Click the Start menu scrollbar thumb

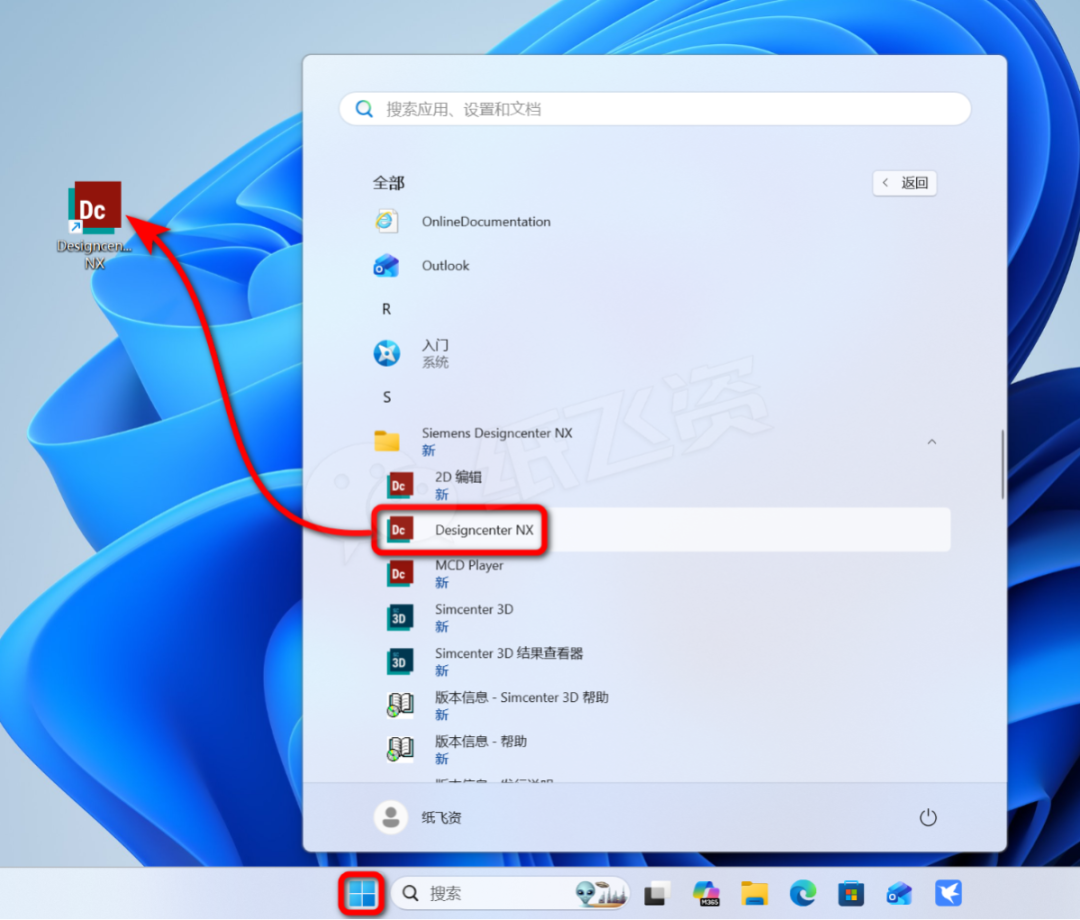(1002, 464)
